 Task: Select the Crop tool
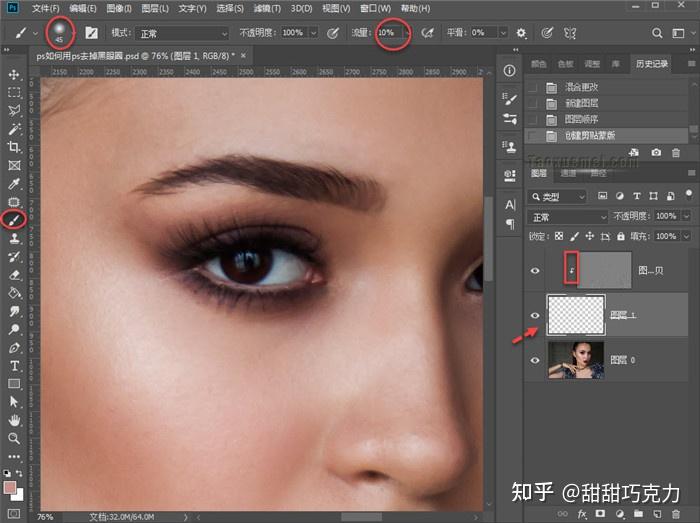coord(14,147)
